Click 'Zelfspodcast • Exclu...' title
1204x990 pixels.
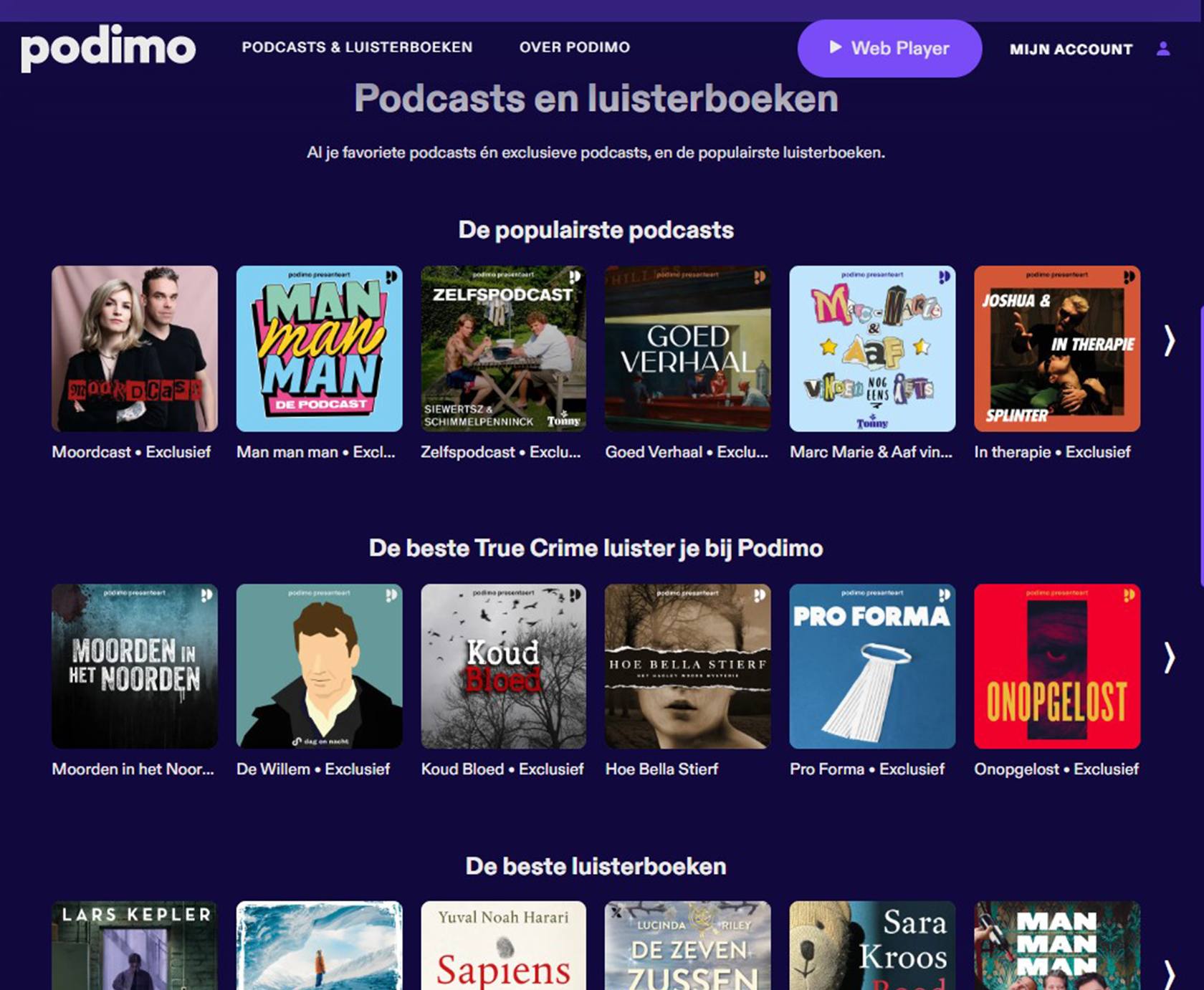501,452
